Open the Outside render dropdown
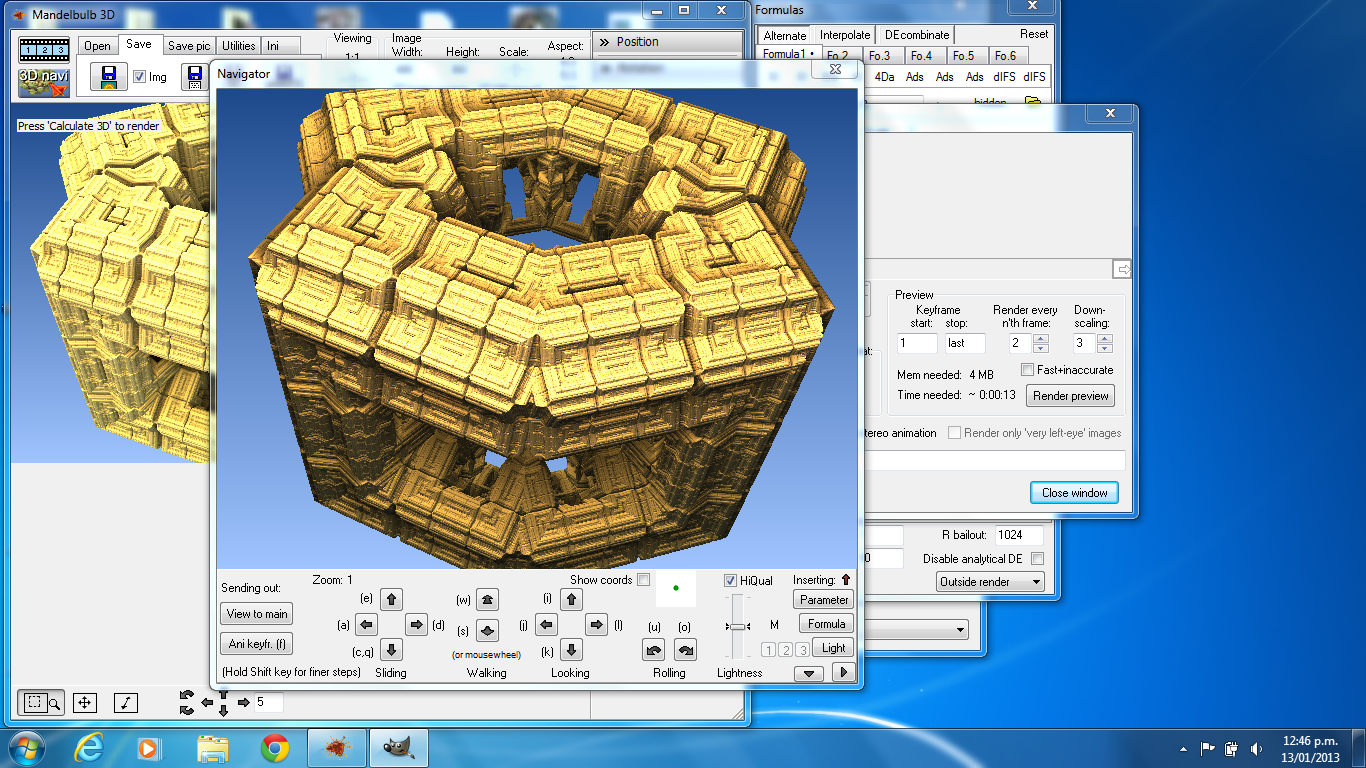The height and width of the screenshot is (768, 1366). coord(991,581)
